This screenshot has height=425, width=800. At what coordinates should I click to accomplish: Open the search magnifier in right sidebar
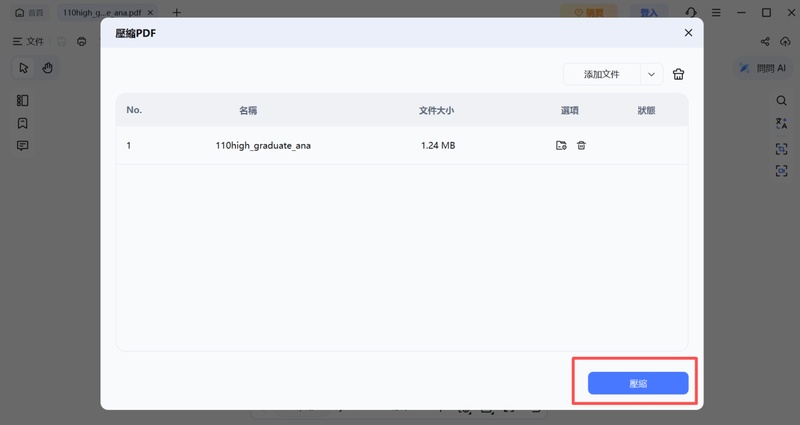(782, 101)
